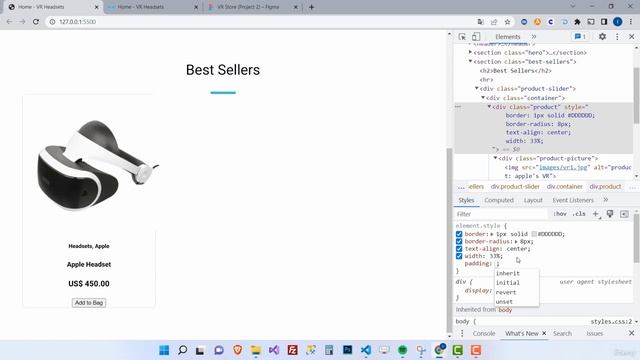Open File Explorer from the taskbar

click(256, 350)
